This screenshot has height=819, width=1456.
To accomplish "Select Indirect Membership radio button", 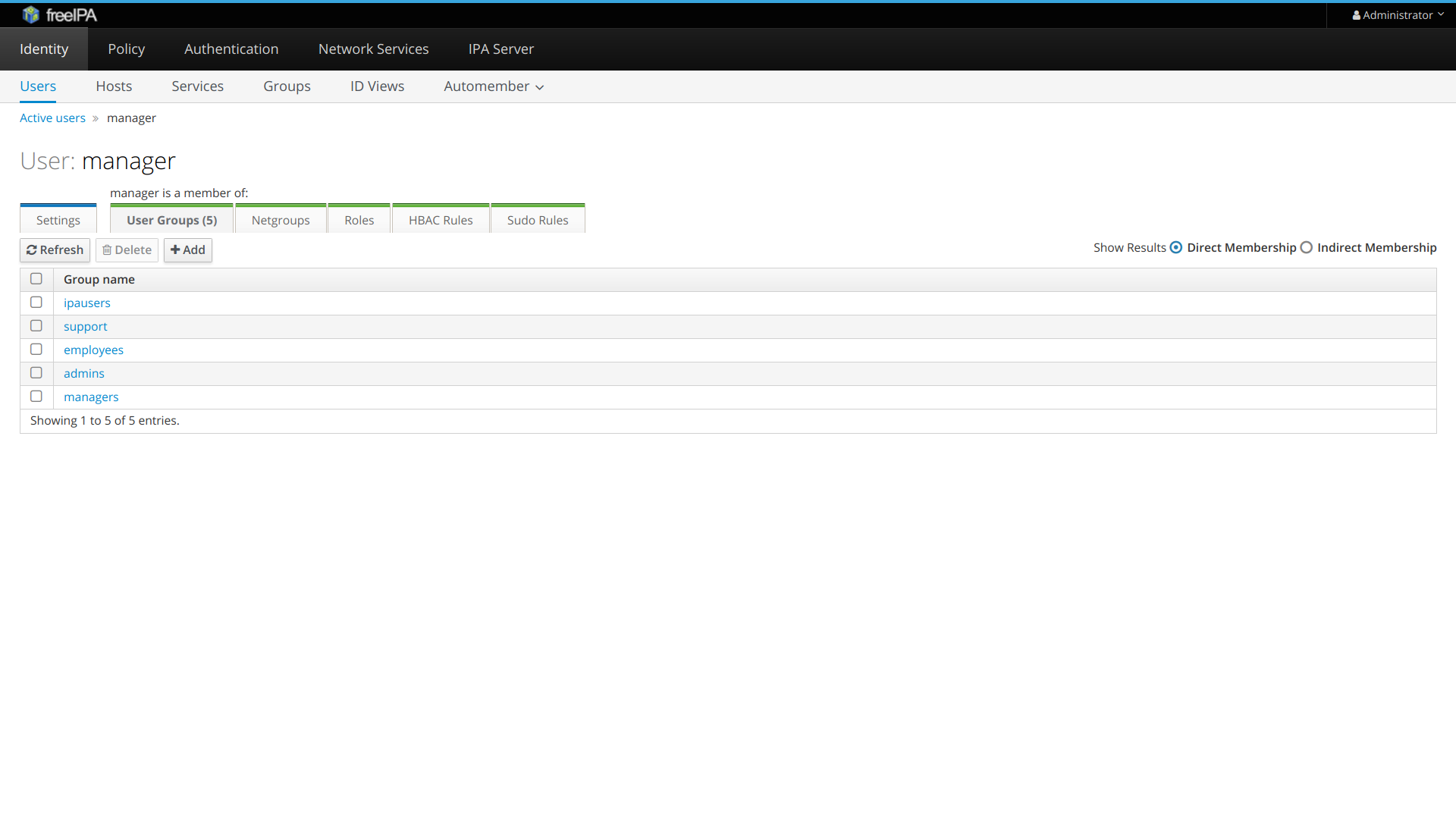I will click(x=1307, y=248).
